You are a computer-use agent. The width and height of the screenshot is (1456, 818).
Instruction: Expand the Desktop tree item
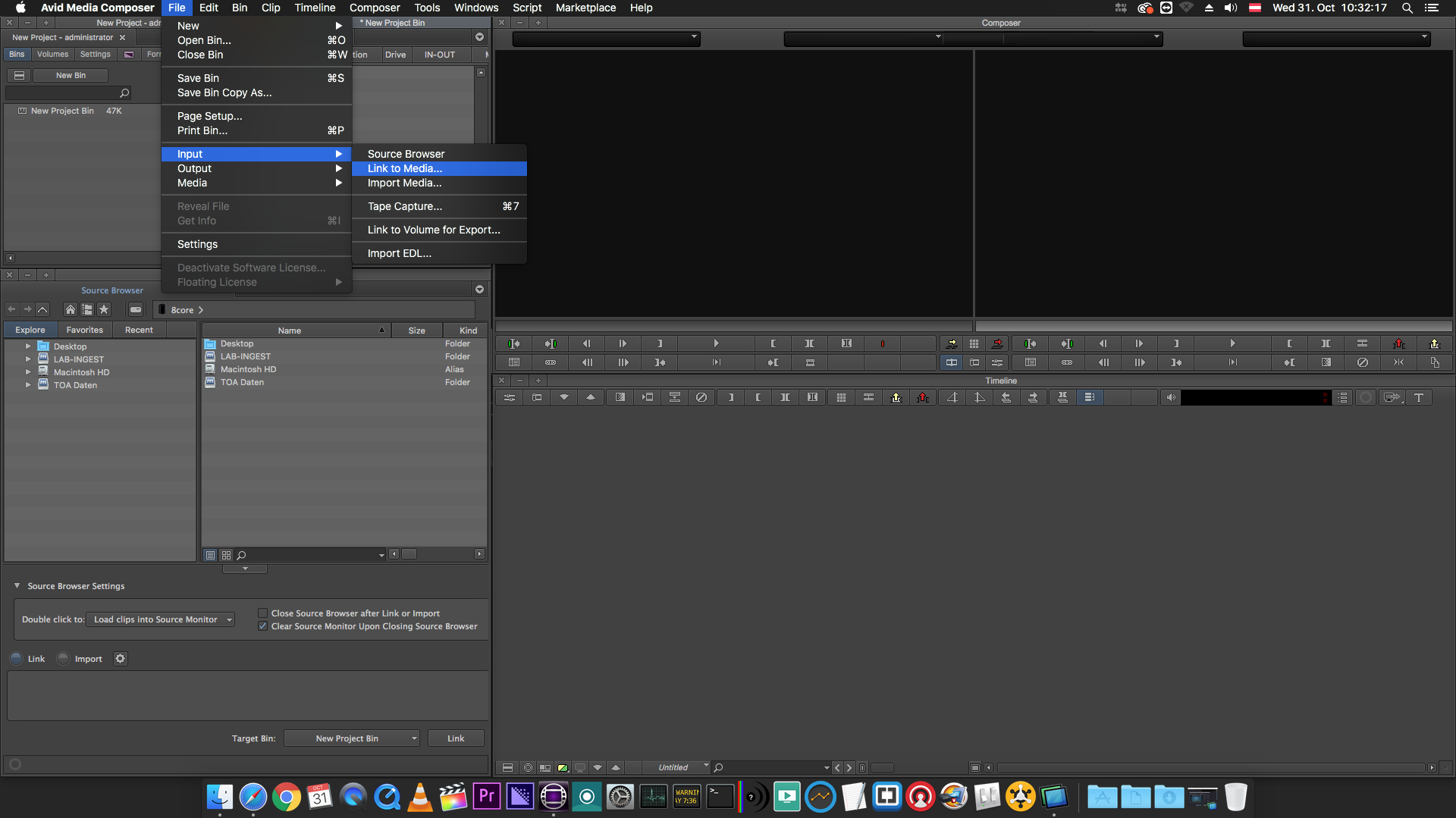[28, 346]
